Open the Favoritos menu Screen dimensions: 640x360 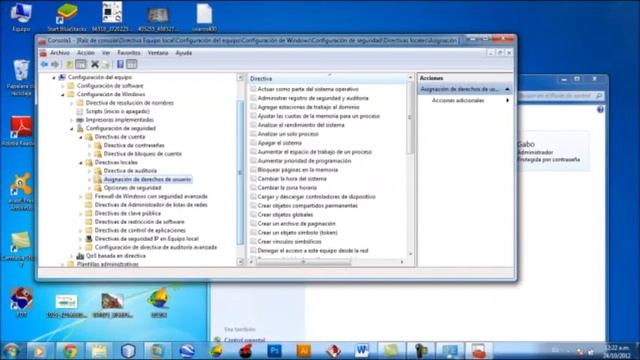tap(129, 53)
